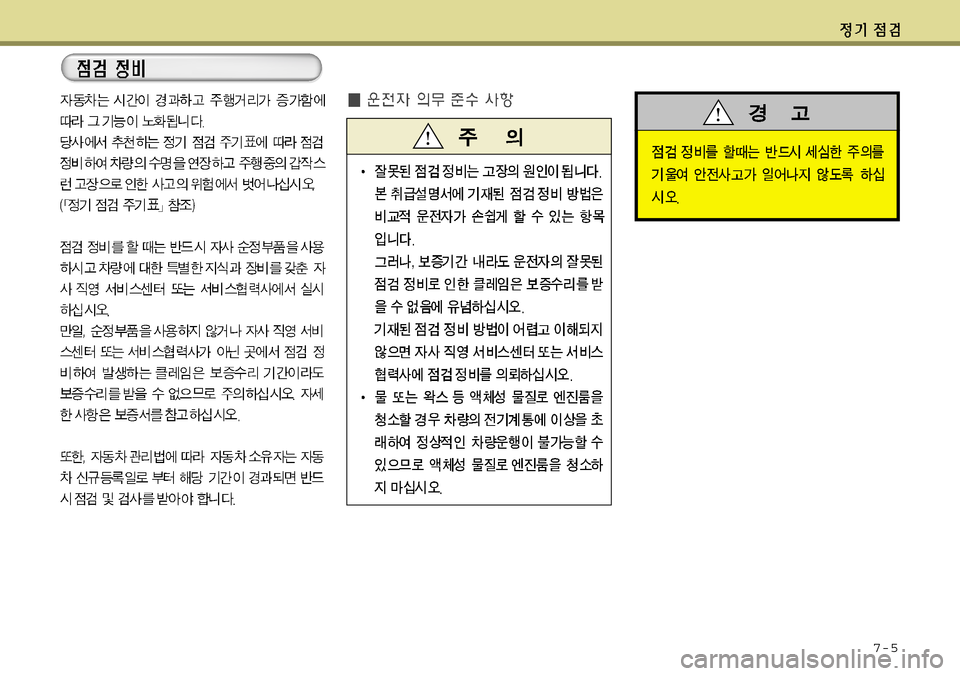This screenshot has height=676, width=960.
Task: Click the 운전자 의무 준수 사항 subheading
Action: 440,99
